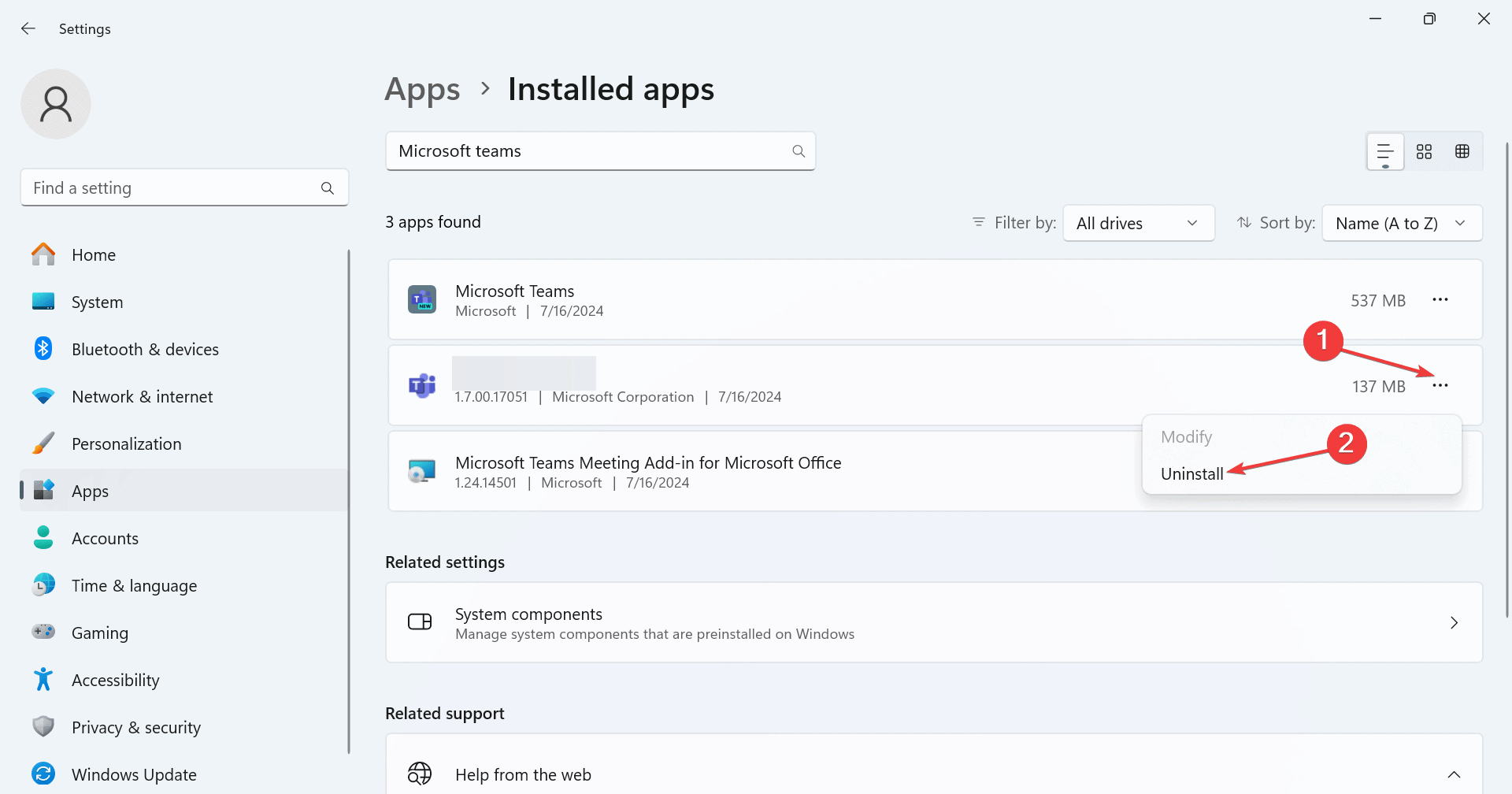Select the Microsoft Teams app name

(515, 291)
